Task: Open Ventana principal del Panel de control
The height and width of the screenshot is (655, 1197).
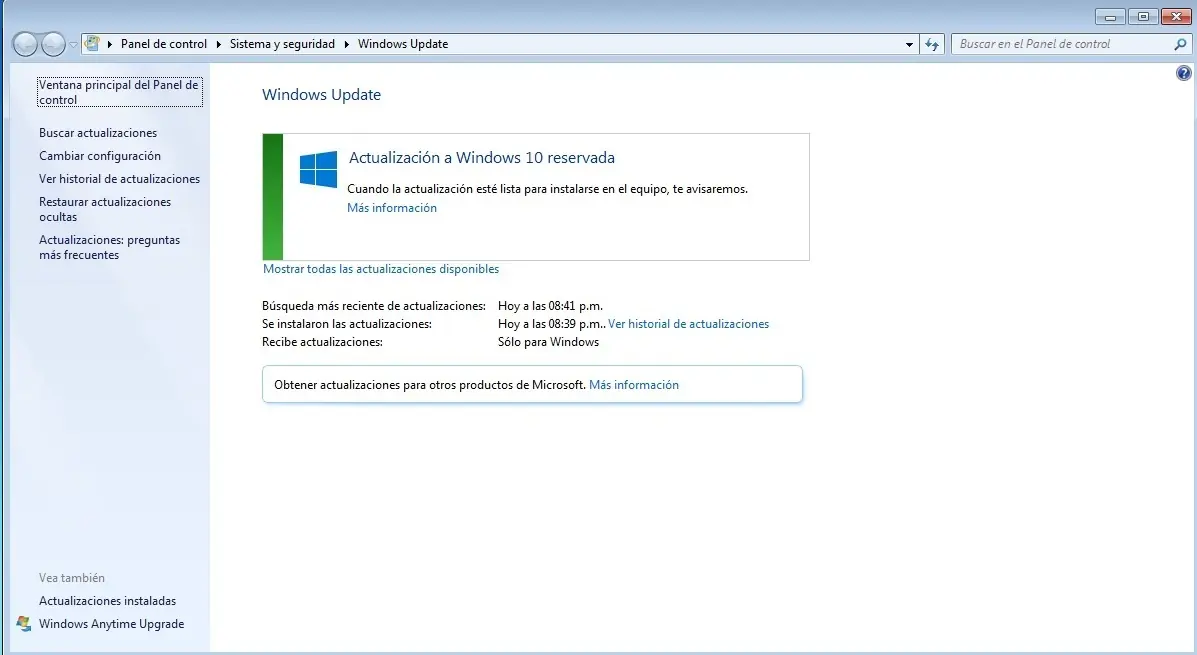Action: (x=119, y=92)
